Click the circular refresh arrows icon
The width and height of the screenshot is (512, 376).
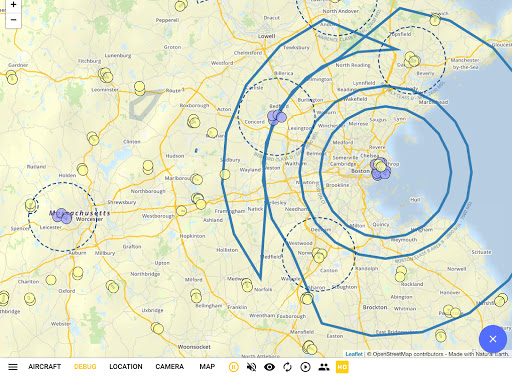[287, 367]
